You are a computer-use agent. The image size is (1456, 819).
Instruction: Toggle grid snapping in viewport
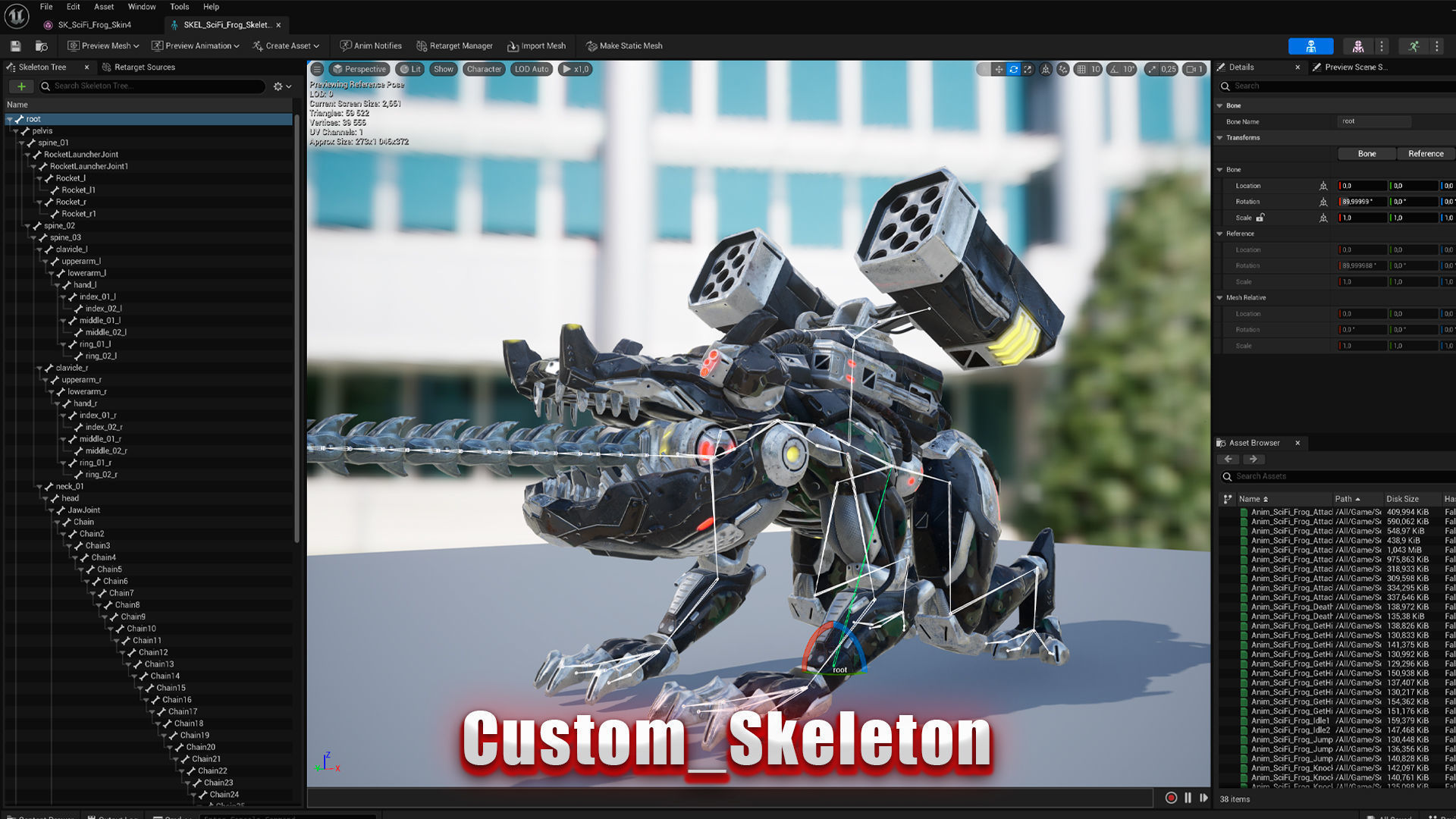click(1081, 69)
